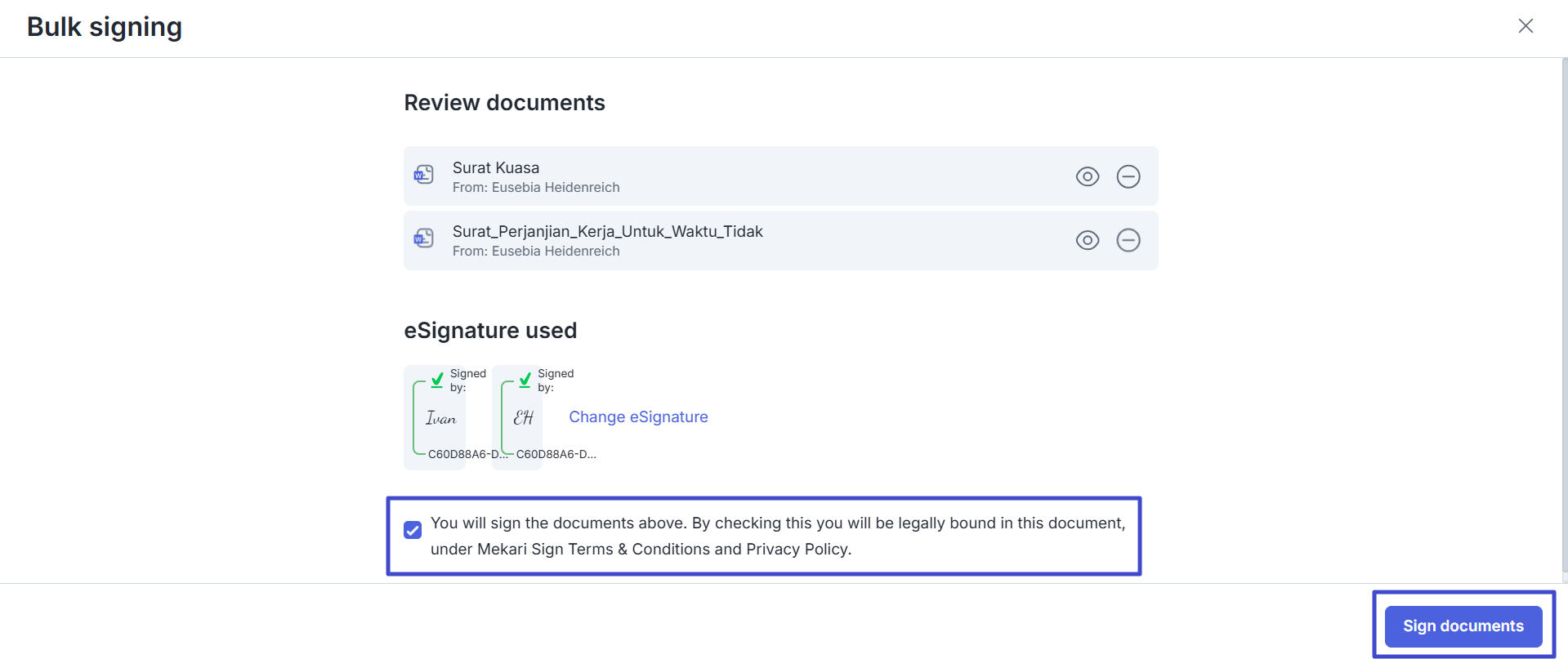Click green checkmark on Ivan signature
The image size is (1568, 659).
(x=437, y=380)
